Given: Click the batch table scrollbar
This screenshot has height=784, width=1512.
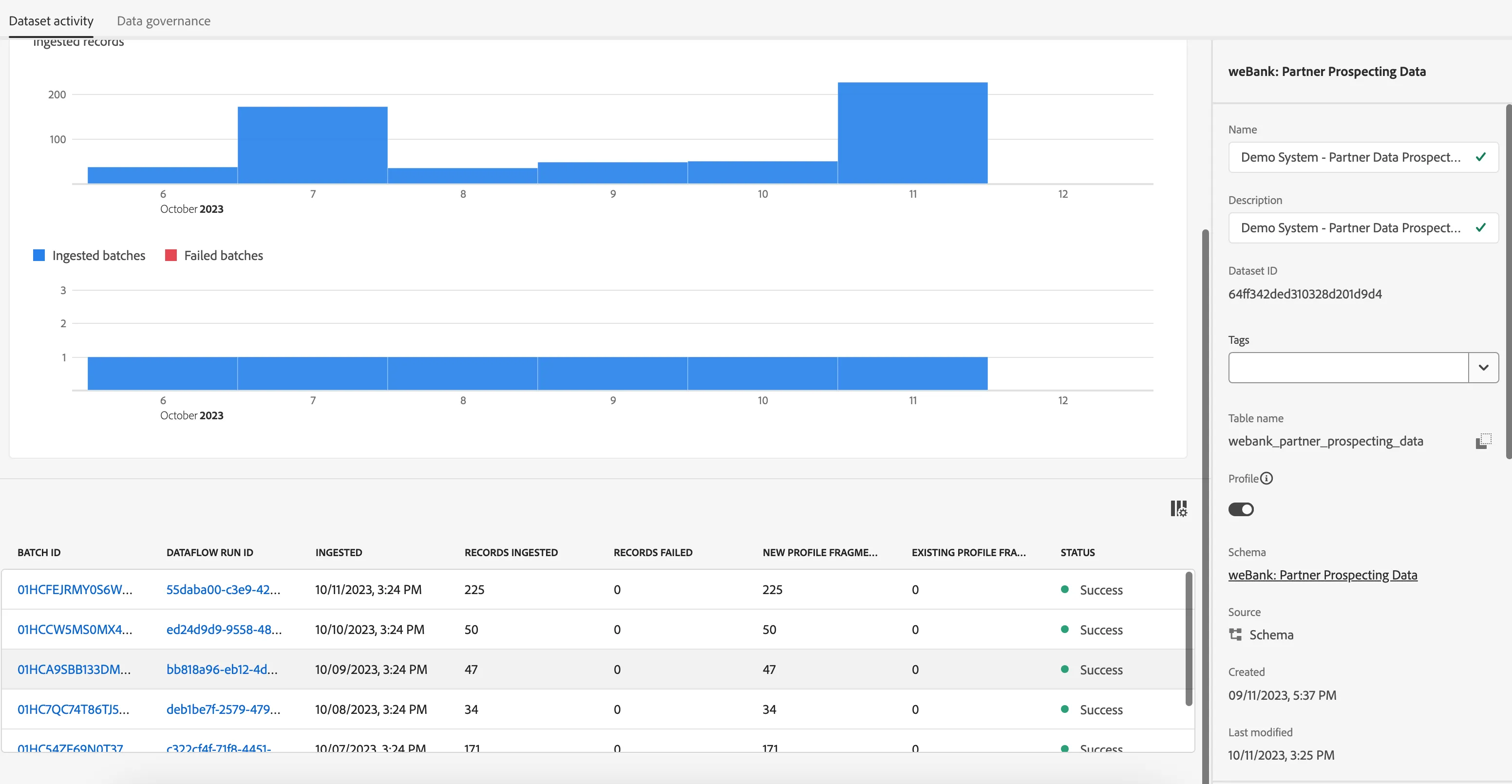Looking at the screenshot, I should (x=1189, y=638).
